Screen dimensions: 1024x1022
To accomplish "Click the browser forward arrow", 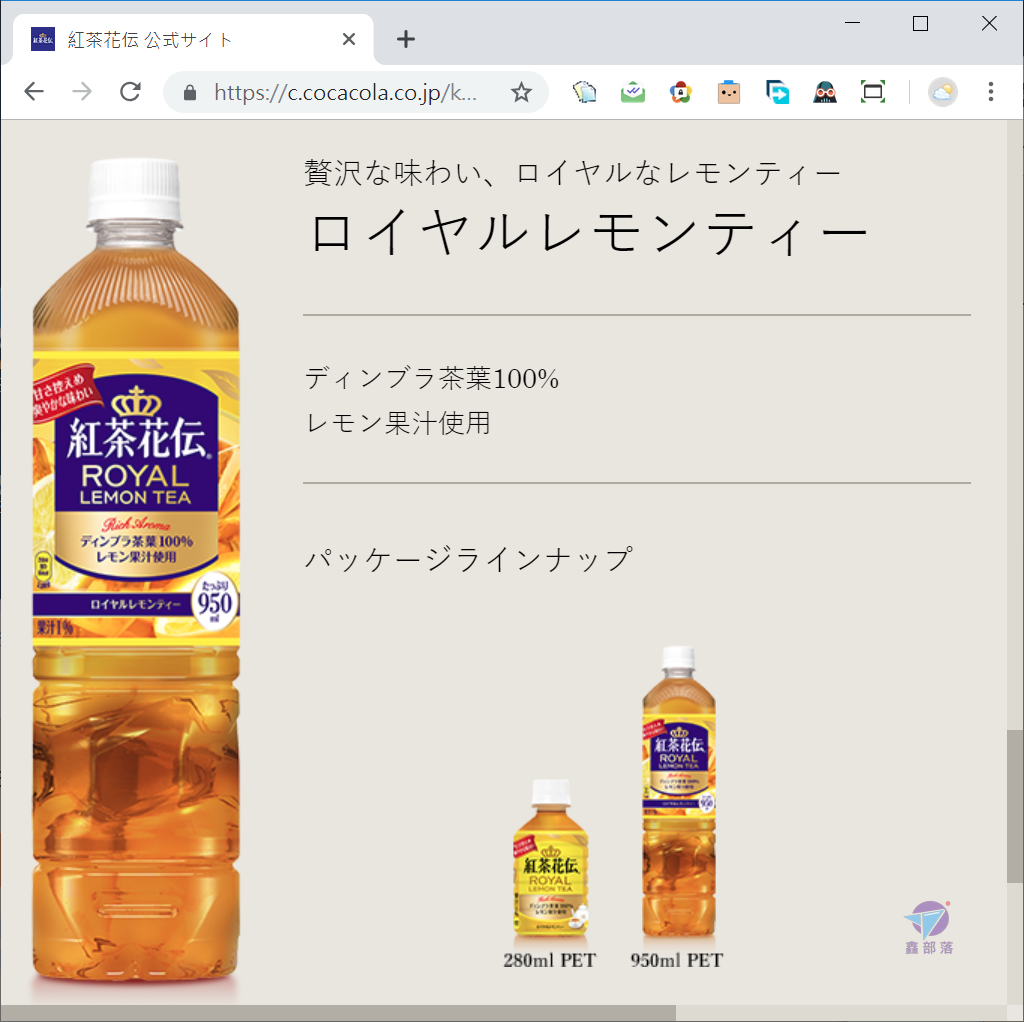I will click(x=82, y=92).
